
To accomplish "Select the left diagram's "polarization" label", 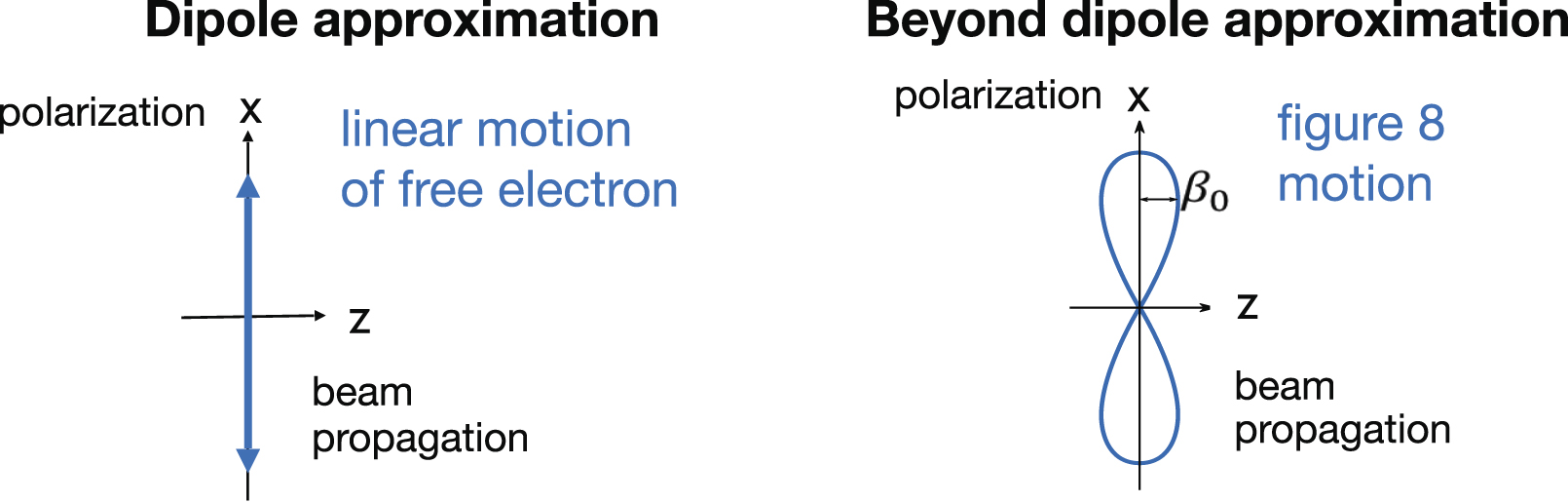I will pos(102,113).
